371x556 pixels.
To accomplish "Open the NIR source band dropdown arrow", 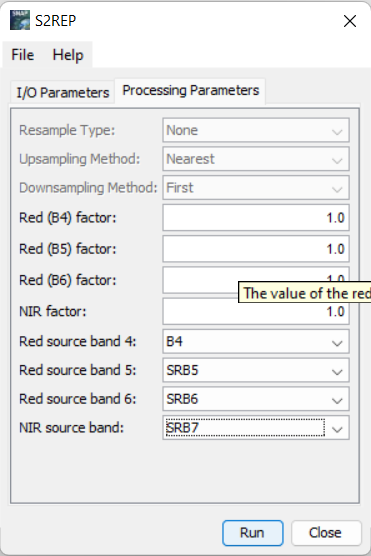I will [x=337, y=429].
